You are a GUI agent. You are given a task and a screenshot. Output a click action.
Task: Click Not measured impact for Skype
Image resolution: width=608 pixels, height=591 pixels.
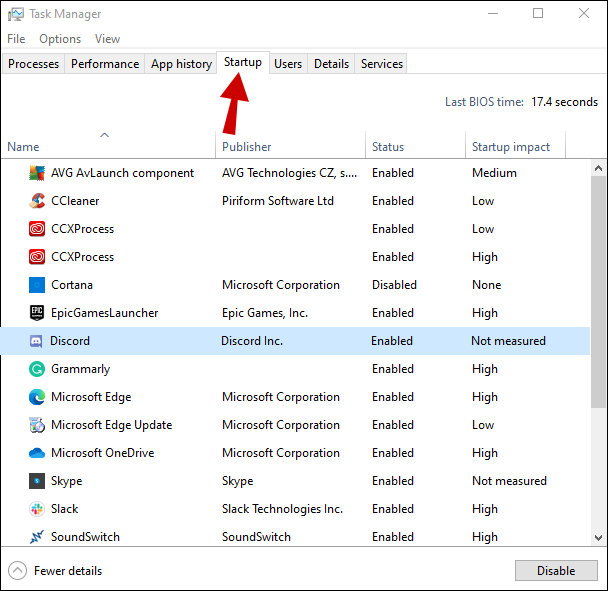(509, 481)
